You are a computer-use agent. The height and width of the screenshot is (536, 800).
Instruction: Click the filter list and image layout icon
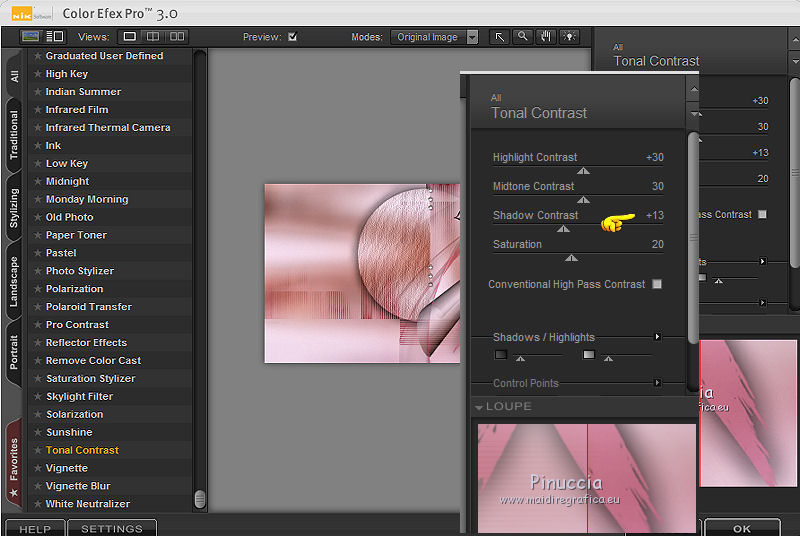pyautogui.click(x=55, y=36)
